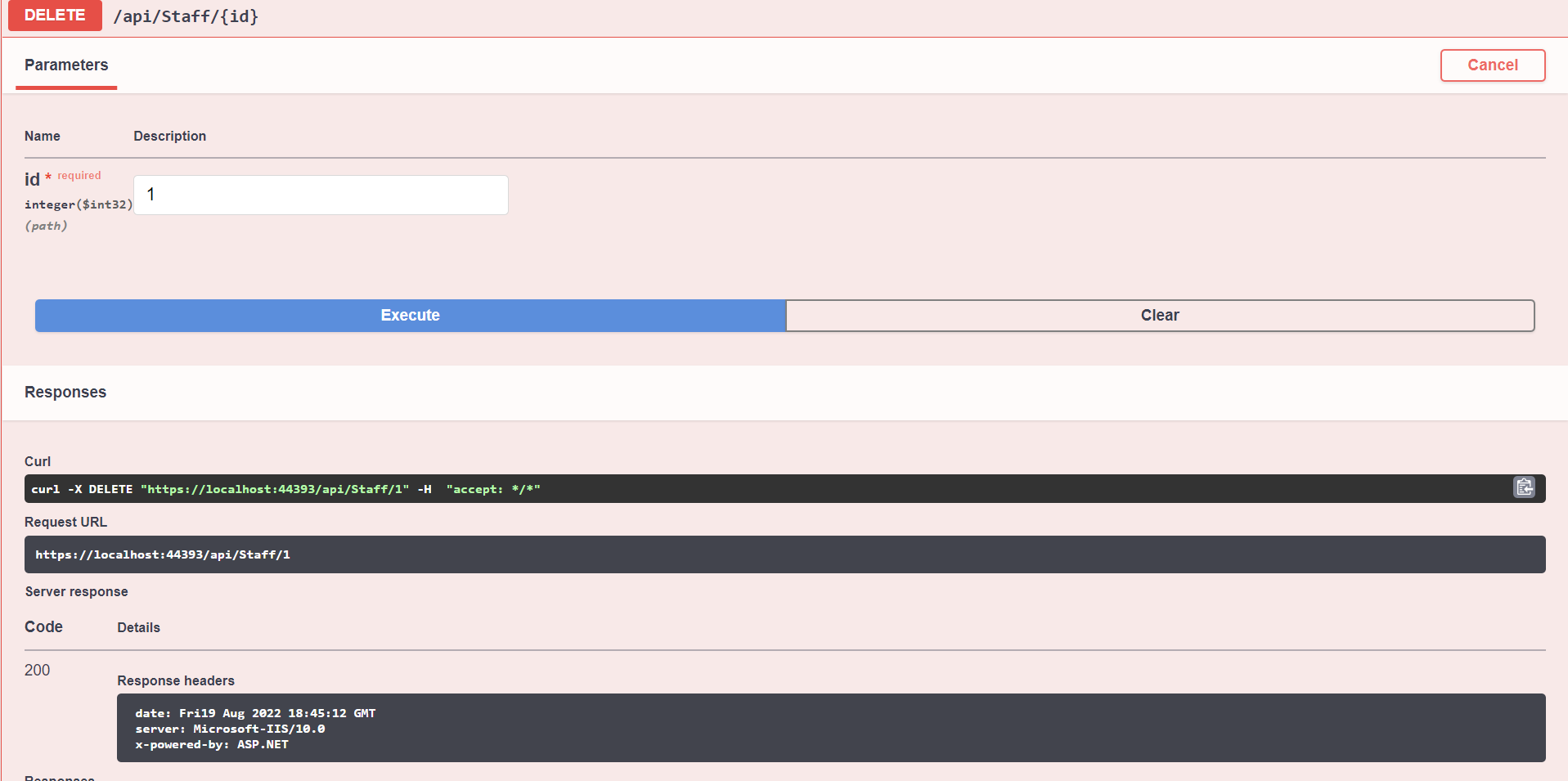The width and height of the screenshot is (1568, 781).
Task: Click the integer($int32) type label under id
Action: pos(78,204)
